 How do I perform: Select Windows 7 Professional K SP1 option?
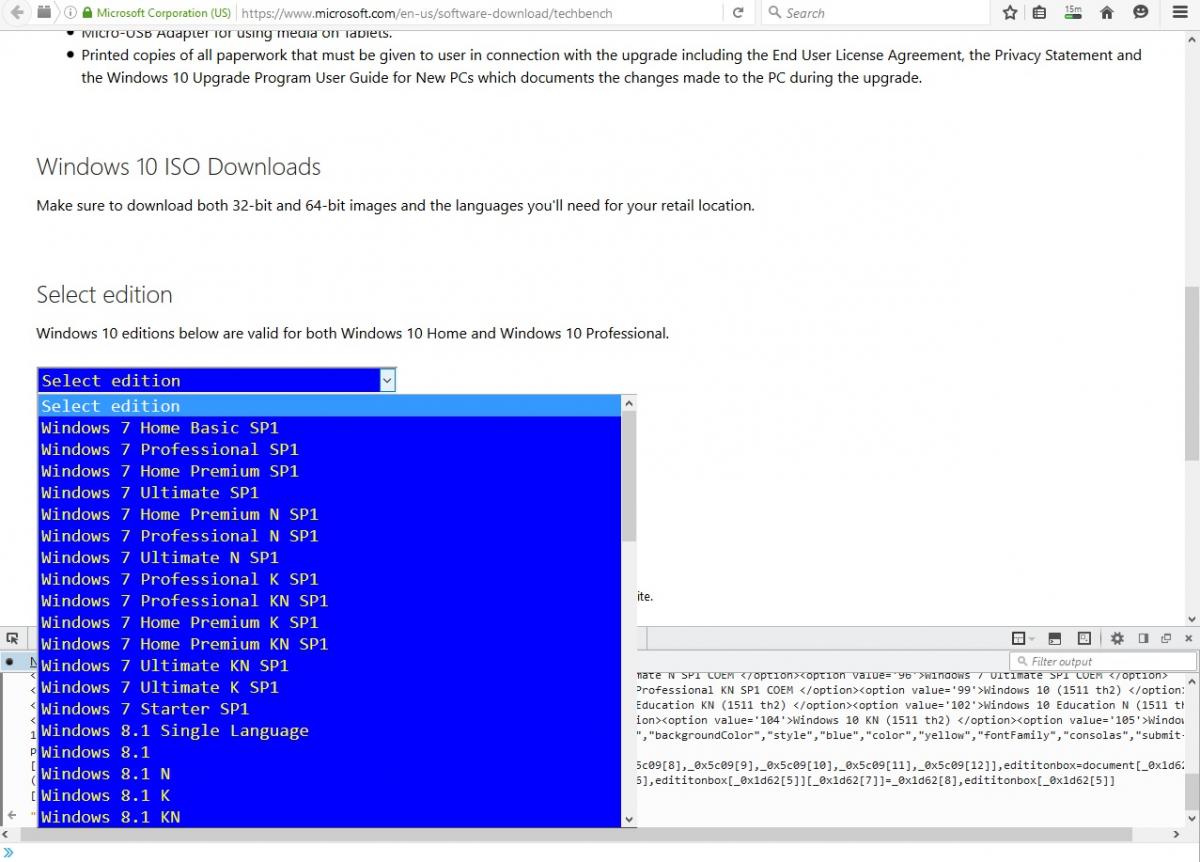click(x=329, y=579)
